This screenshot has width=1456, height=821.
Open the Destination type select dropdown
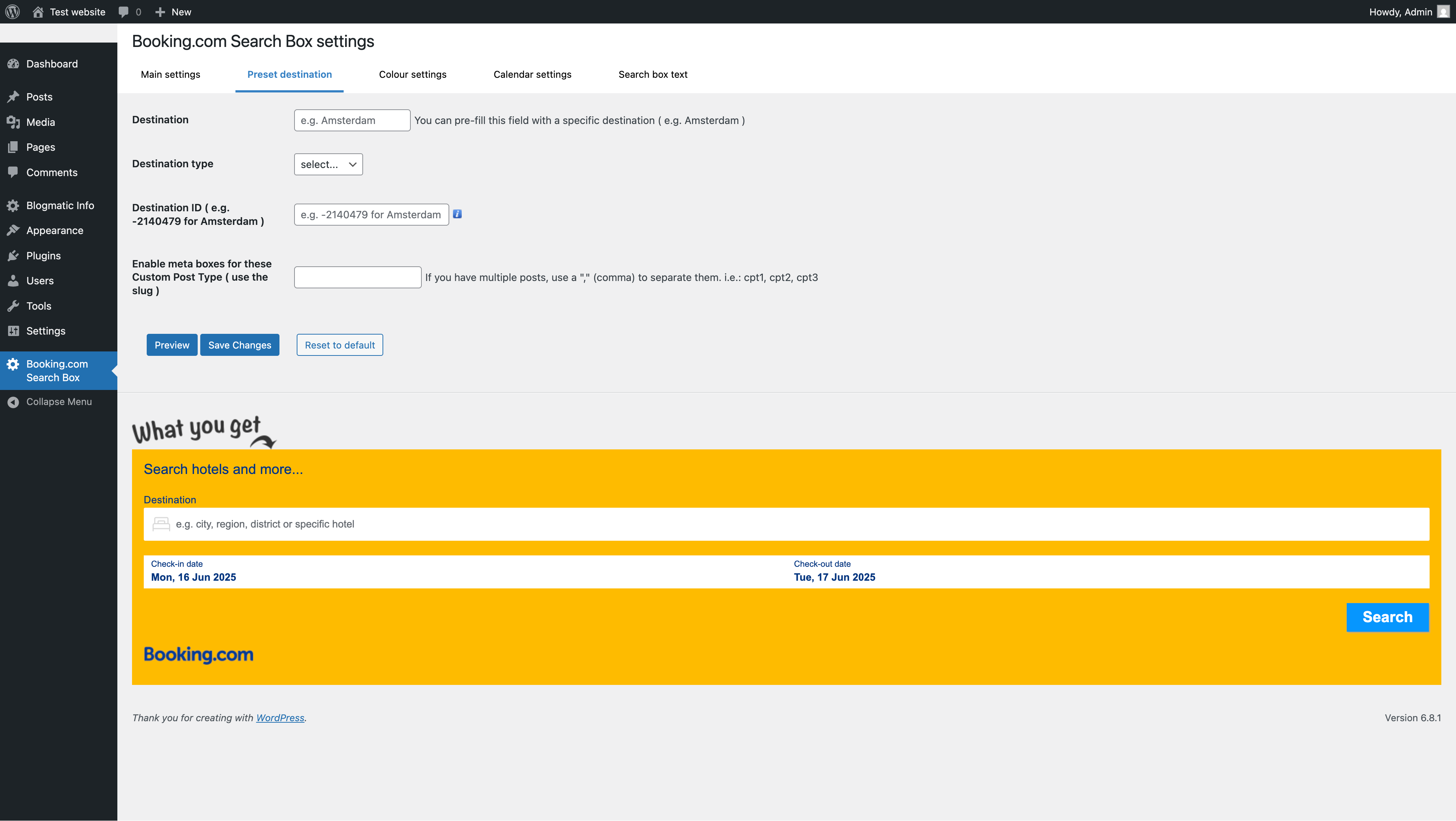pyautogui.click(x=328, y=165)
